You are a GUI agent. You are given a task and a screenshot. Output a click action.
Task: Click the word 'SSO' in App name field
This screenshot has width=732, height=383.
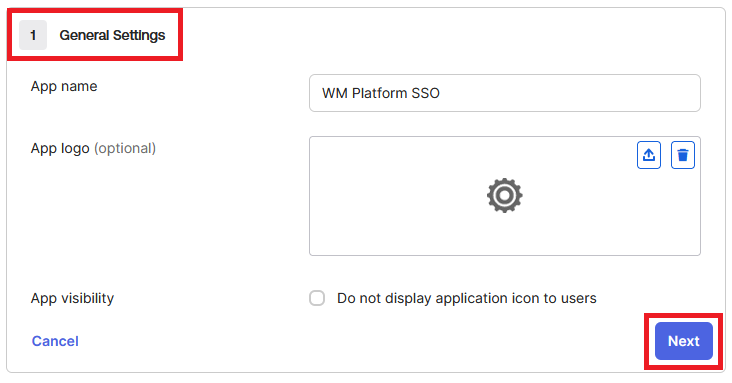pos(426,93)
